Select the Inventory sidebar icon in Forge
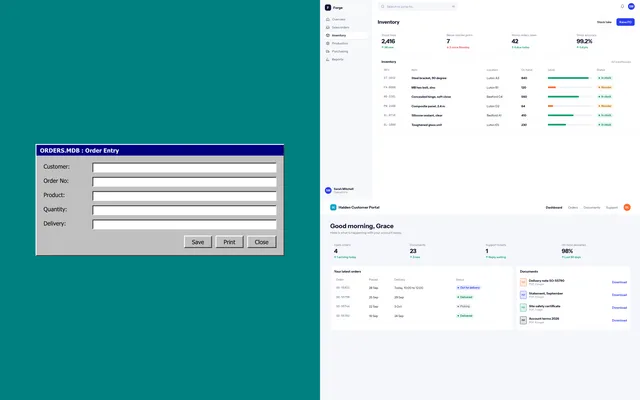The height and width of the screenshot is (400, 640). pyautogui.click(x=328, y=36)
